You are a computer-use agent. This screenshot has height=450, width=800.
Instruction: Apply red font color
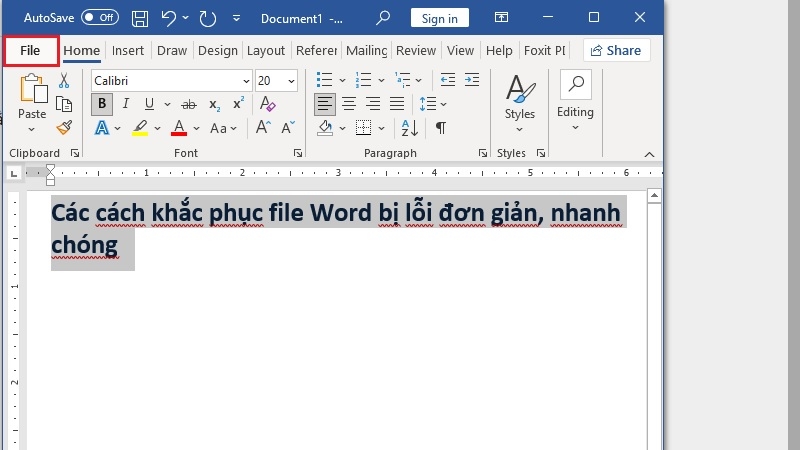pos(179,128)
